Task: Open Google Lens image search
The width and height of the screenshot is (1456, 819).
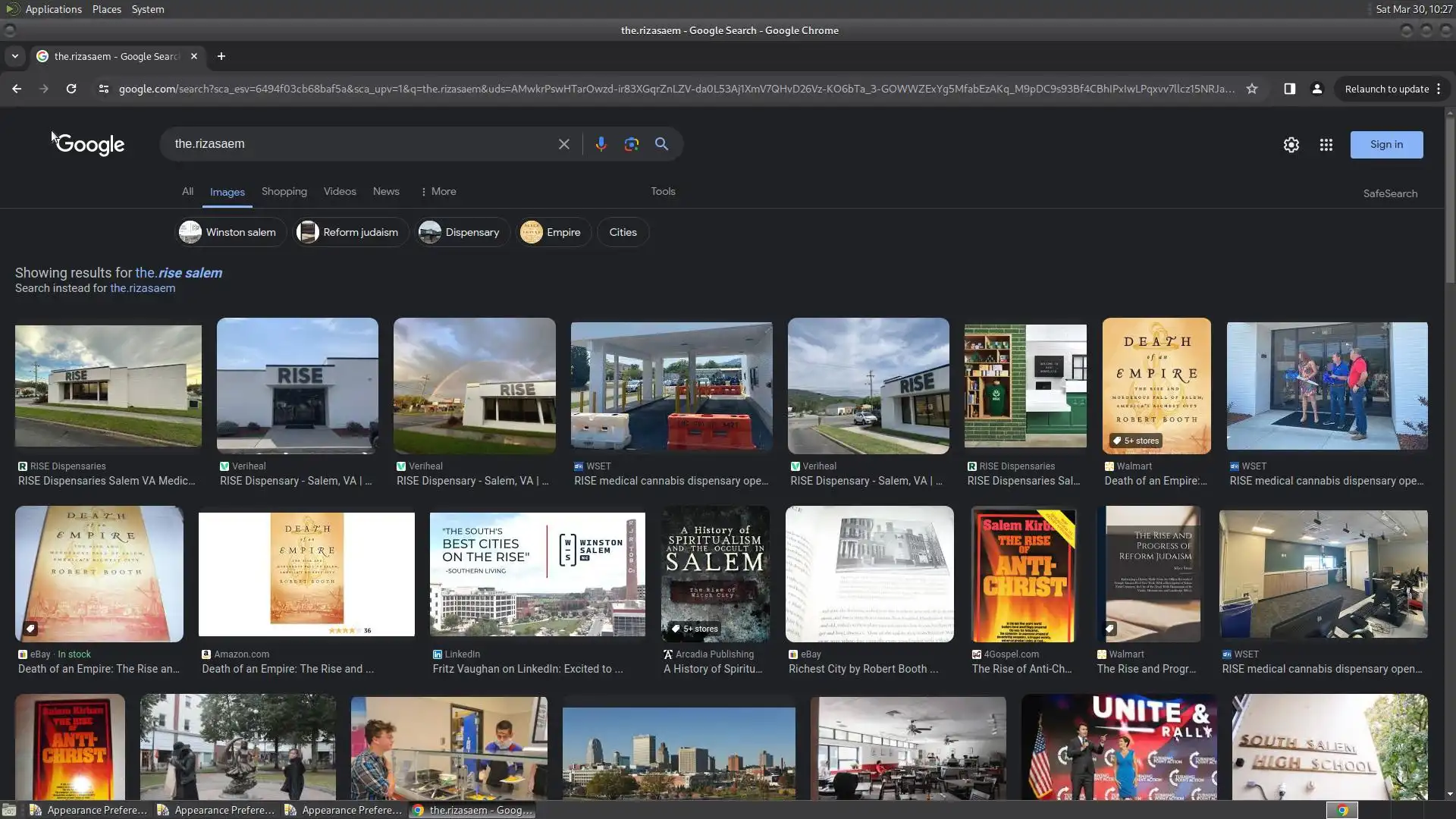Action: click(x=631, y=144)
